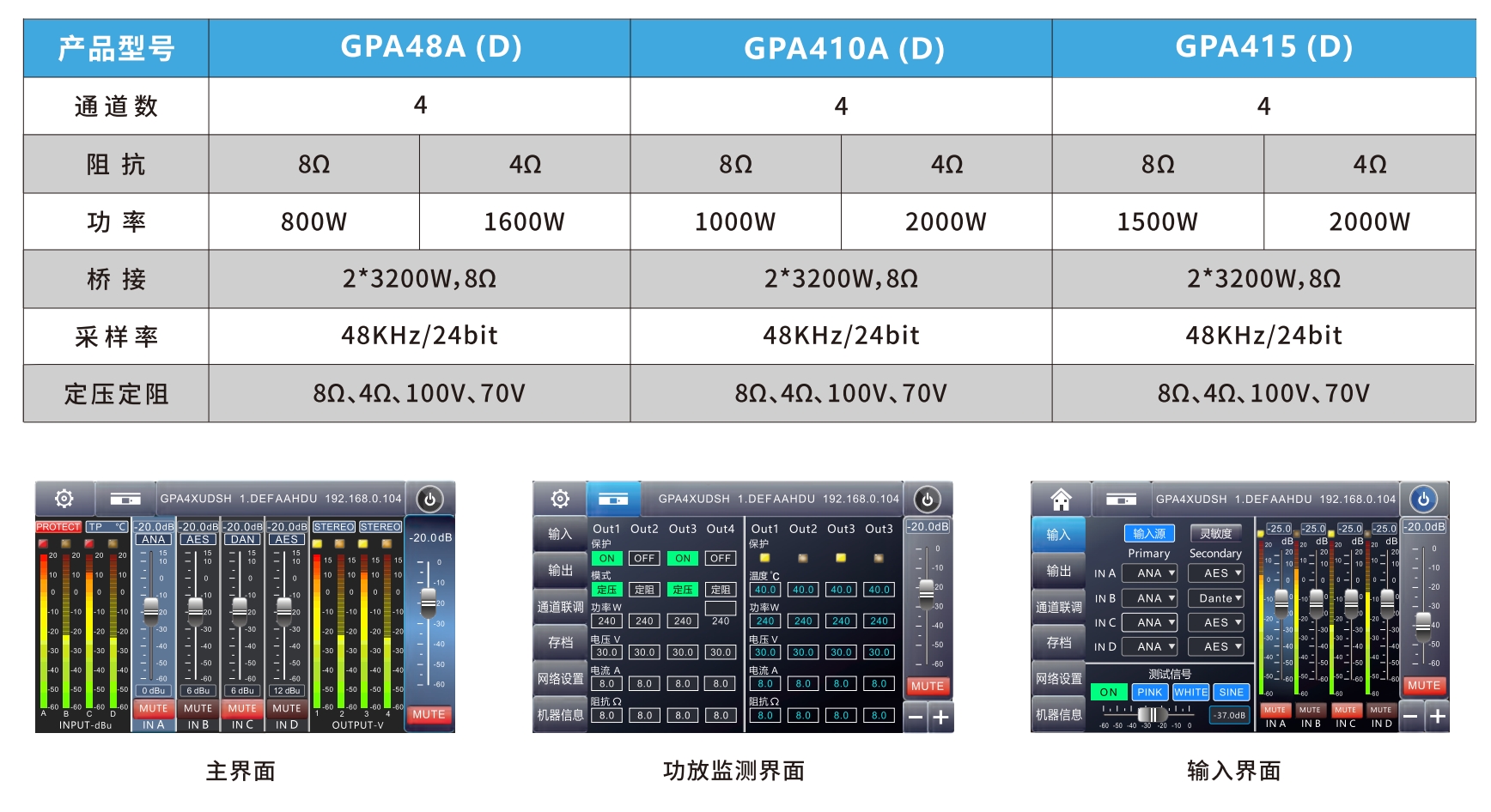This screenshot has width=1491, height=812.
Task: Click master volume fader in main interface
Action: (x=428, y=600)
